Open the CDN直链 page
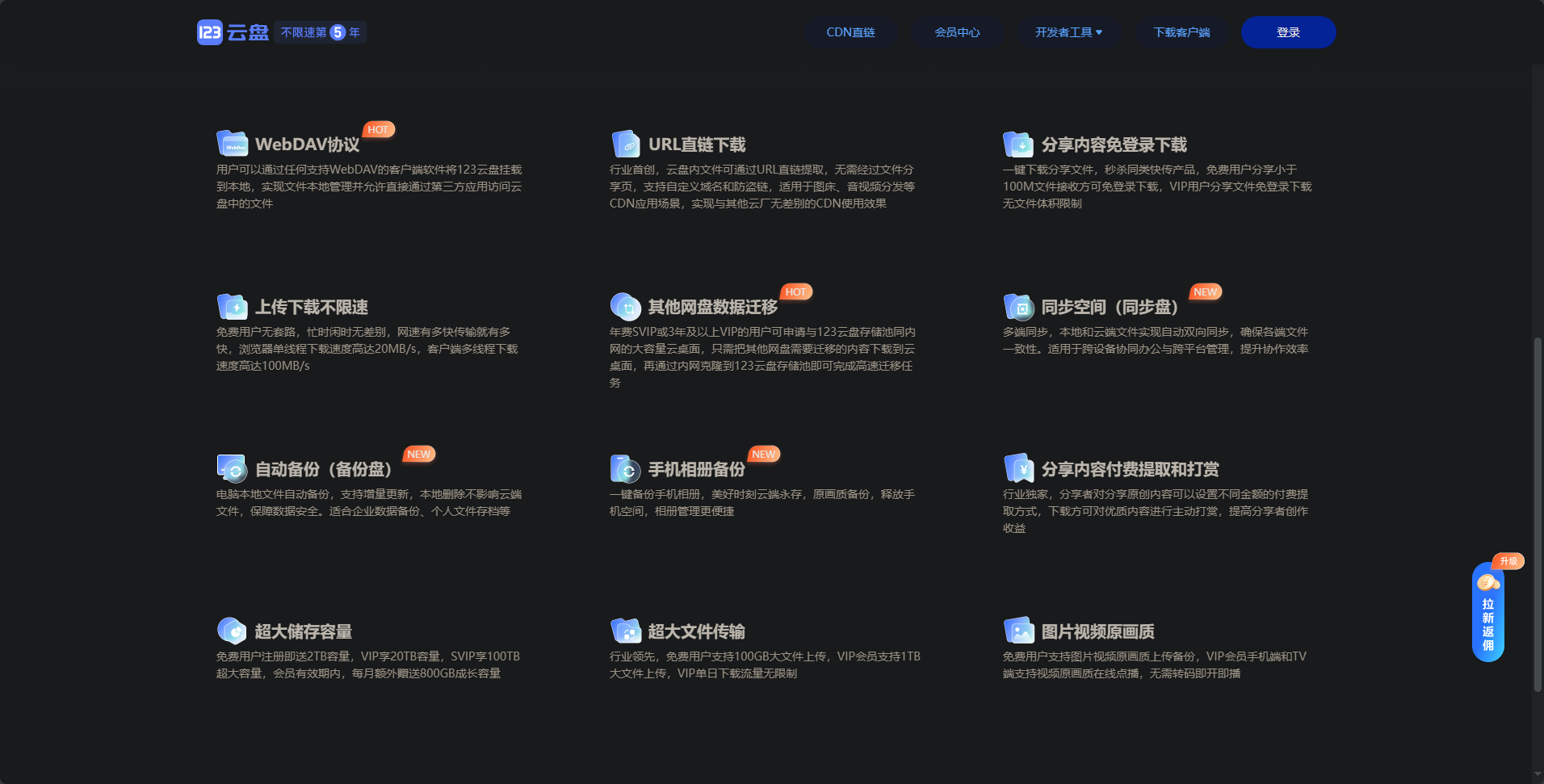1544x784 pixels. (x=850, y=32)
